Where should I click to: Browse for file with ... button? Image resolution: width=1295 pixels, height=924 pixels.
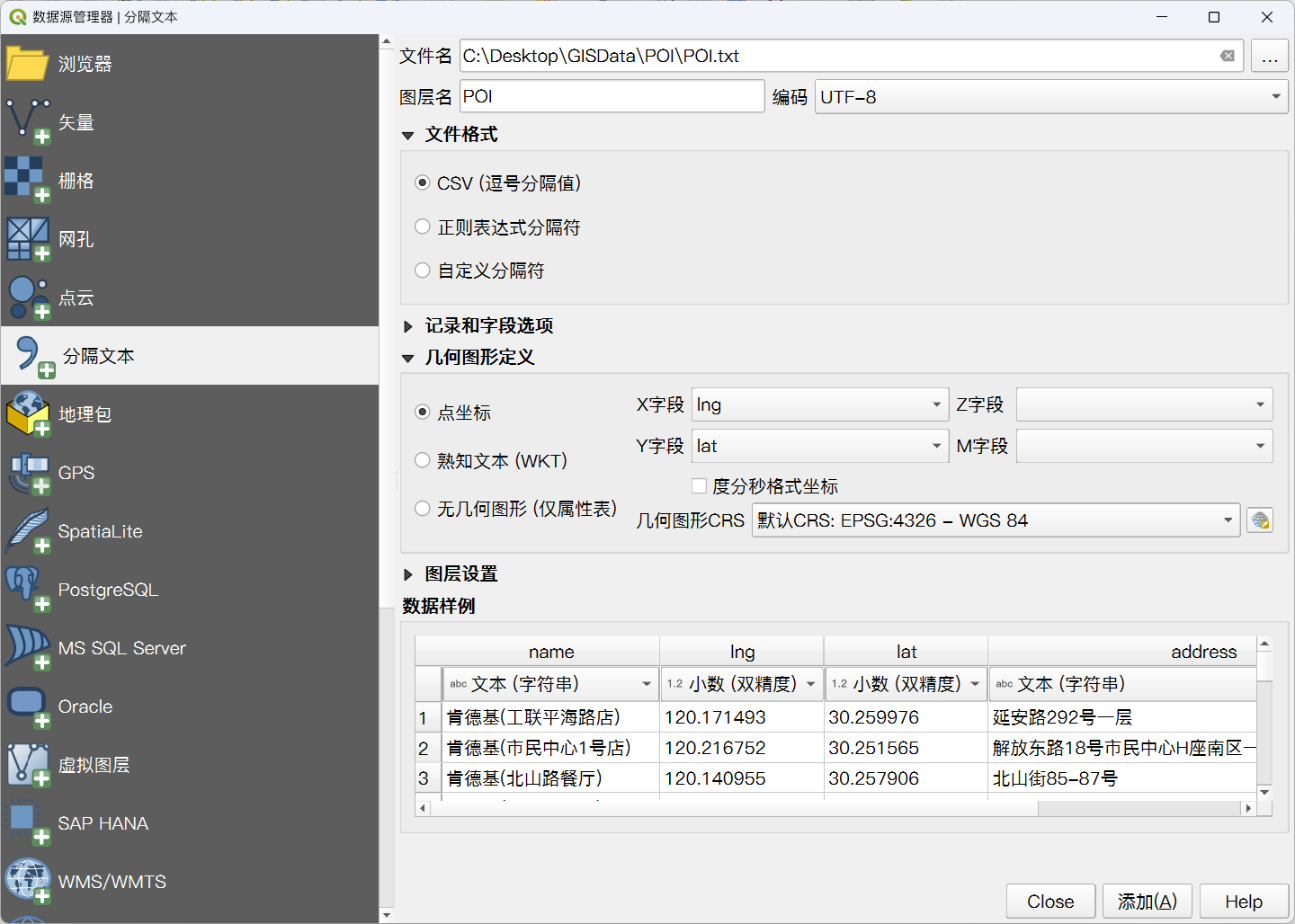1270,56
